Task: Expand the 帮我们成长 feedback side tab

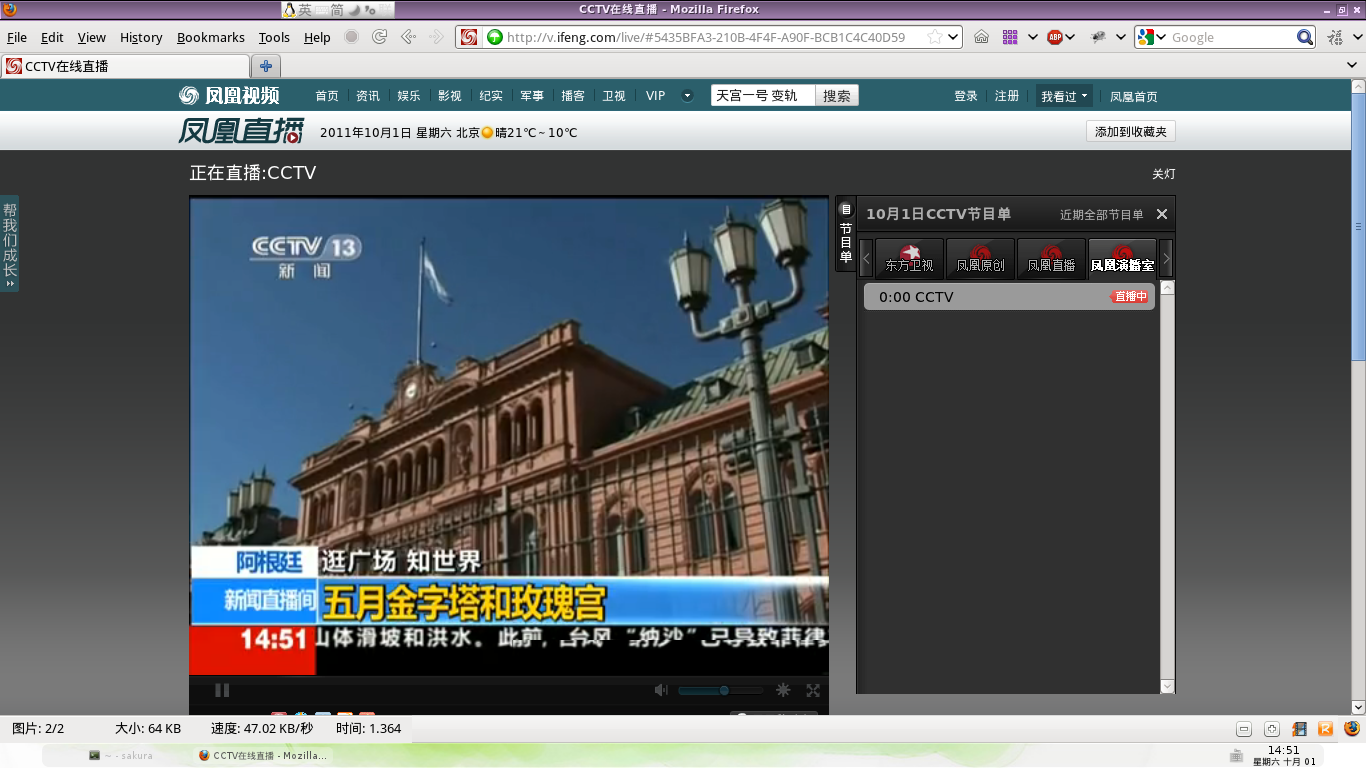Action: click(x=9, y=244)
